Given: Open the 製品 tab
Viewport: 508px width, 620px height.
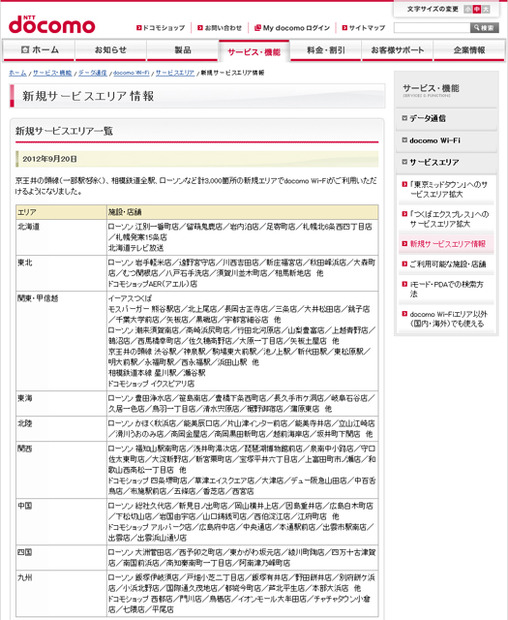Looking at the screenshot, I should point(183,51).
